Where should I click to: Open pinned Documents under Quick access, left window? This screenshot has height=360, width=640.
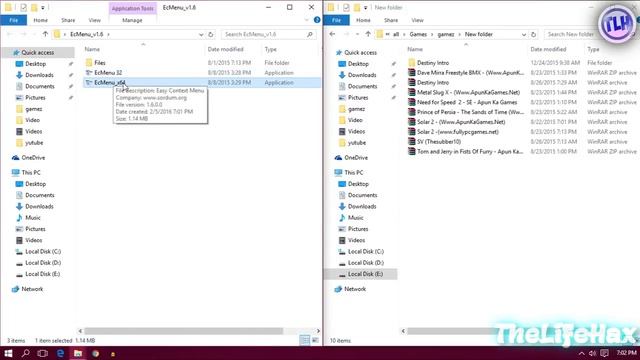[40, 87]
